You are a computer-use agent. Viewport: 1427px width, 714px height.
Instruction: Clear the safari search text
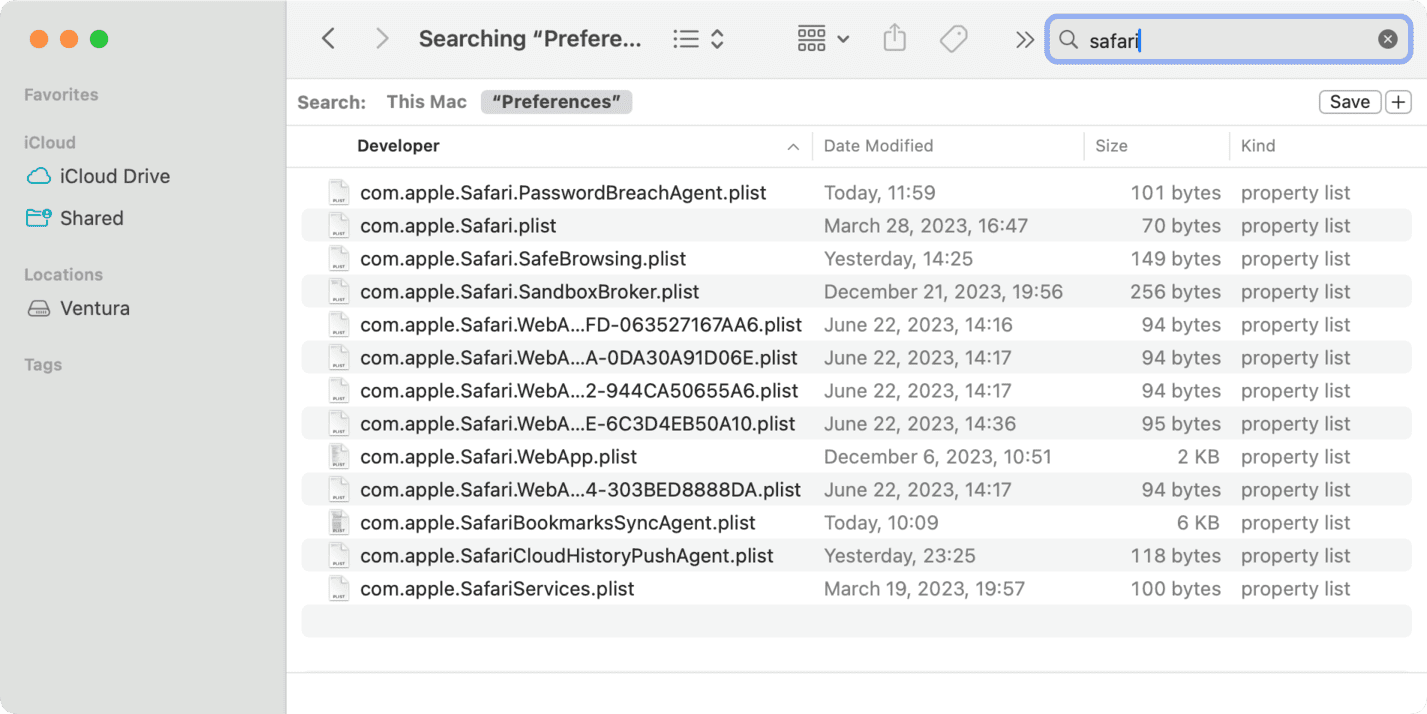coord(1388,39)
